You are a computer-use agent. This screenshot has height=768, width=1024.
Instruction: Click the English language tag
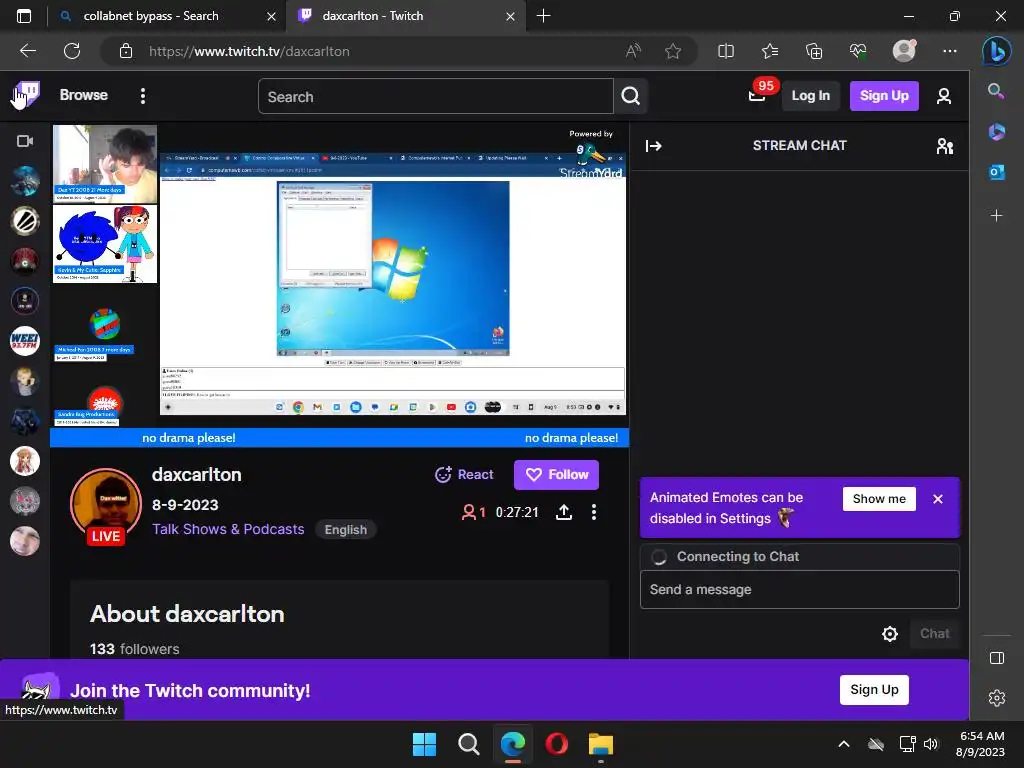point(345,530)
